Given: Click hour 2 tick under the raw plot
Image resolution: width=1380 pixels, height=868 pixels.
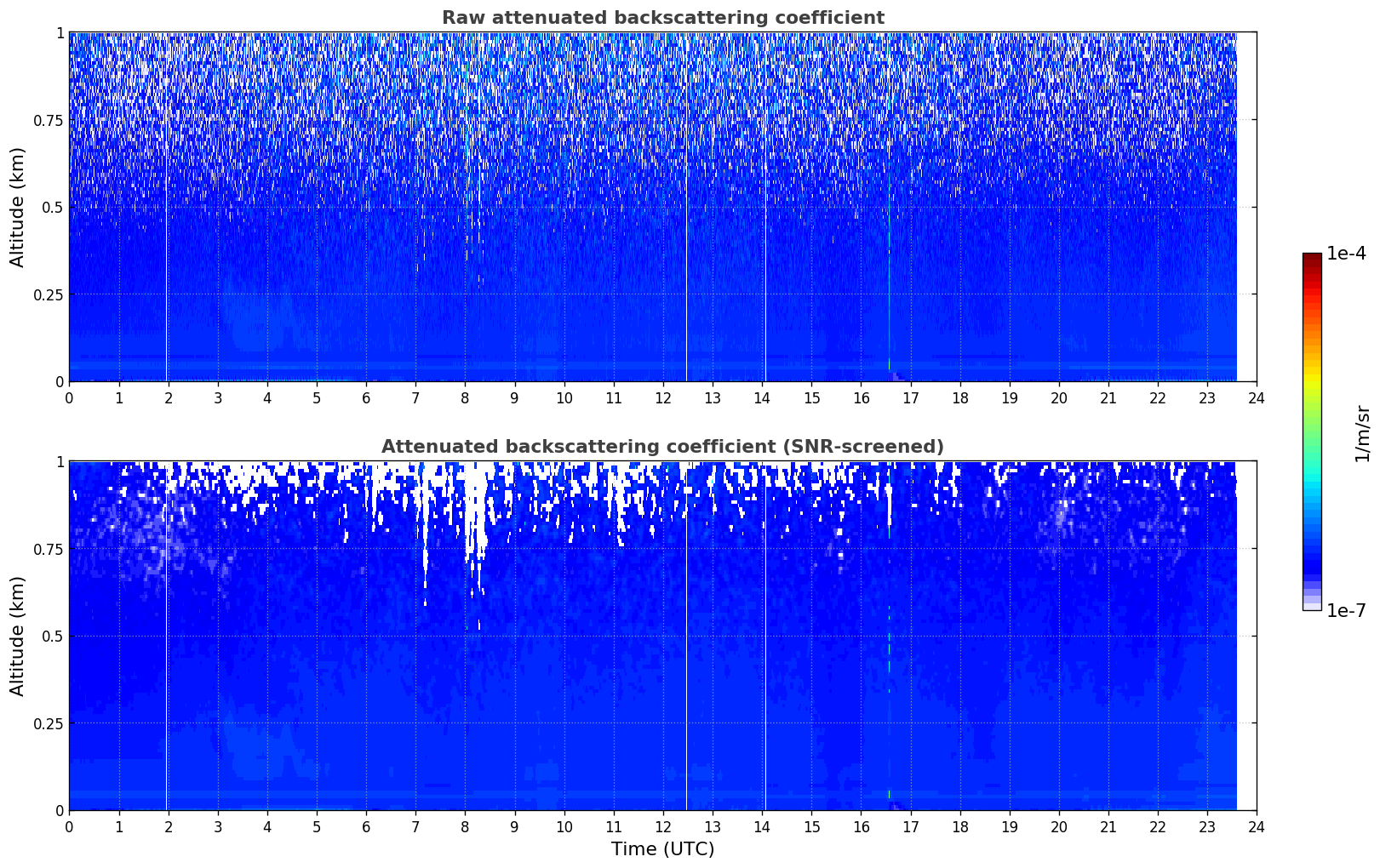Looking at the screenshot, I should [168, 397].
